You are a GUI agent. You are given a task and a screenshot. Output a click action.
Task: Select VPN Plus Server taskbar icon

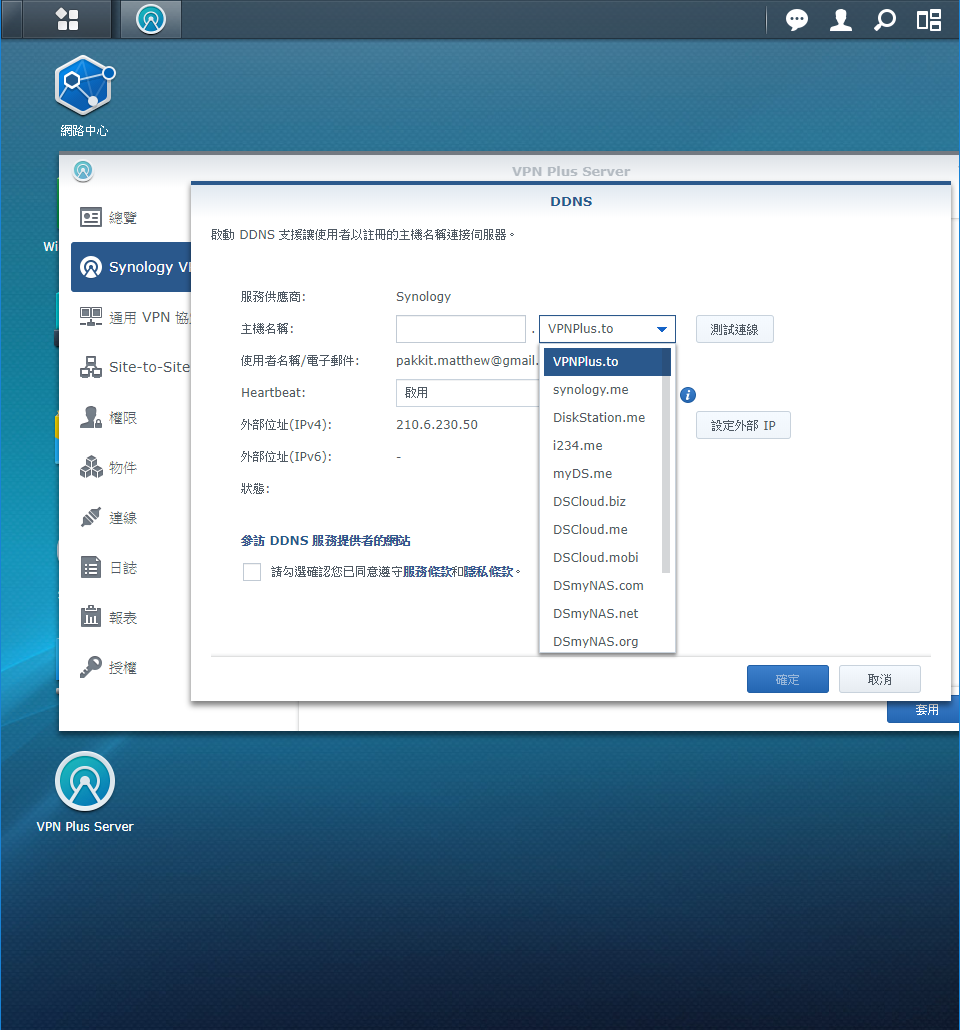tap(150, 20)
